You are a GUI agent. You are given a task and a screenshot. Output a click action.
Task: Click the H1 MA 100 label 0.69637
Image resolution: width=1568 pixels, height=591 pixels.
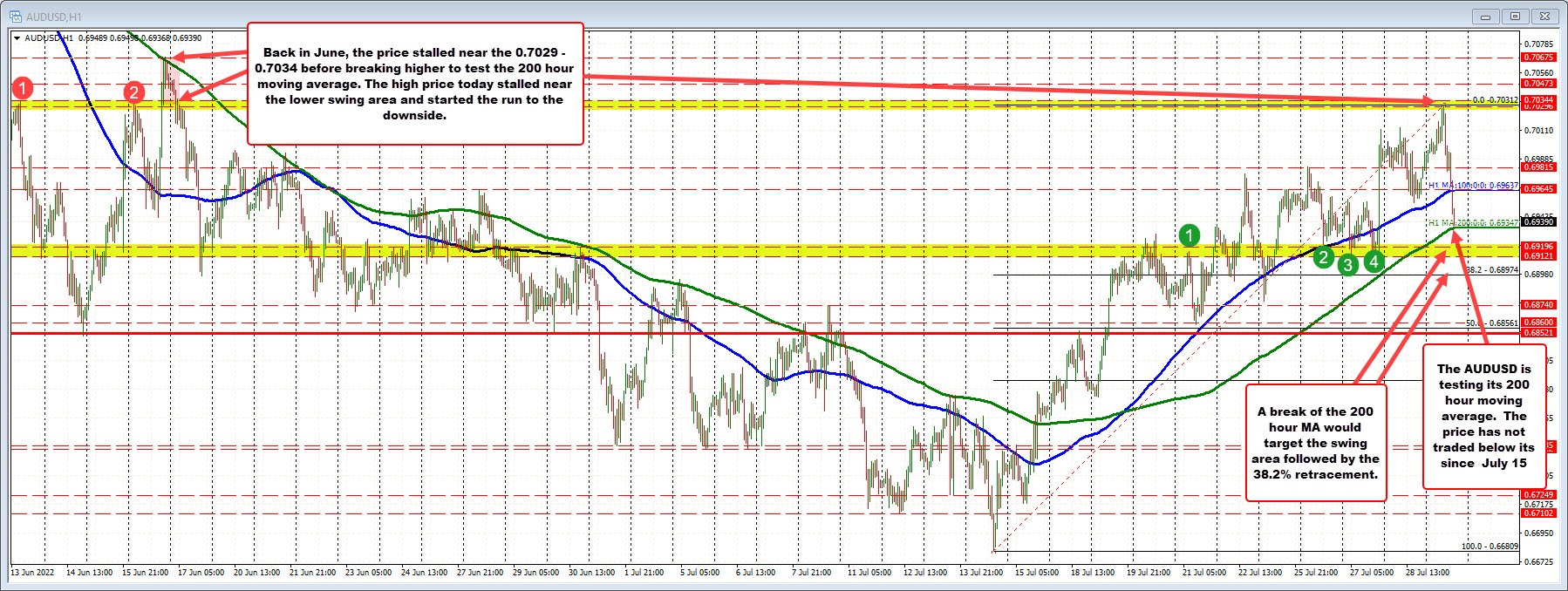tap(1473, 186)
